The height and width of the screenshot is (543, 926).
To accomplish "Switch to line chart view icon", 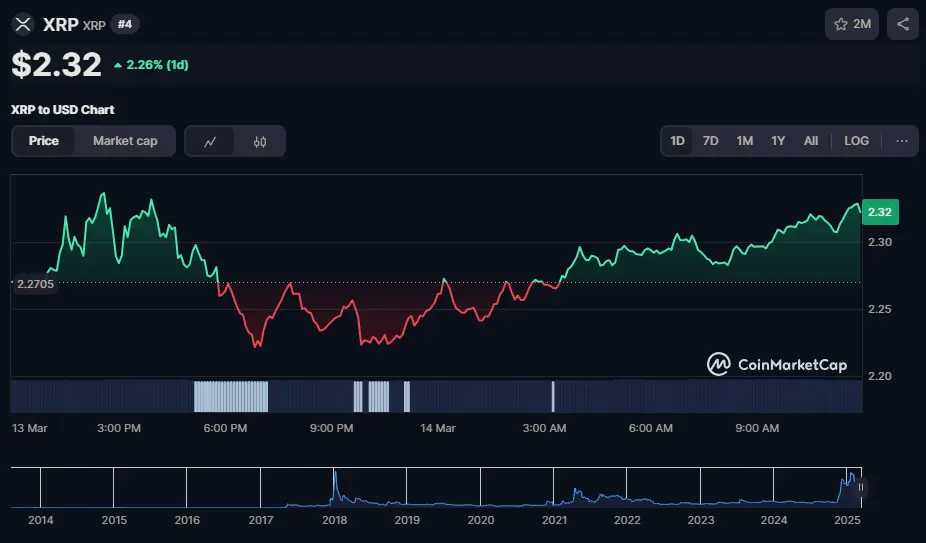I will [x=210, y=141].
